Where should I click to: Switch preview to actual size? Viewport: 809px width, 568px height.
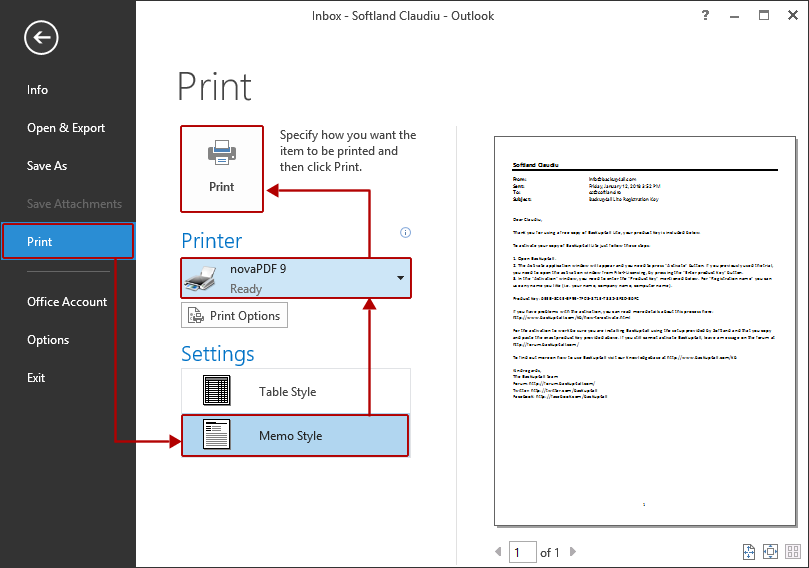749,551
